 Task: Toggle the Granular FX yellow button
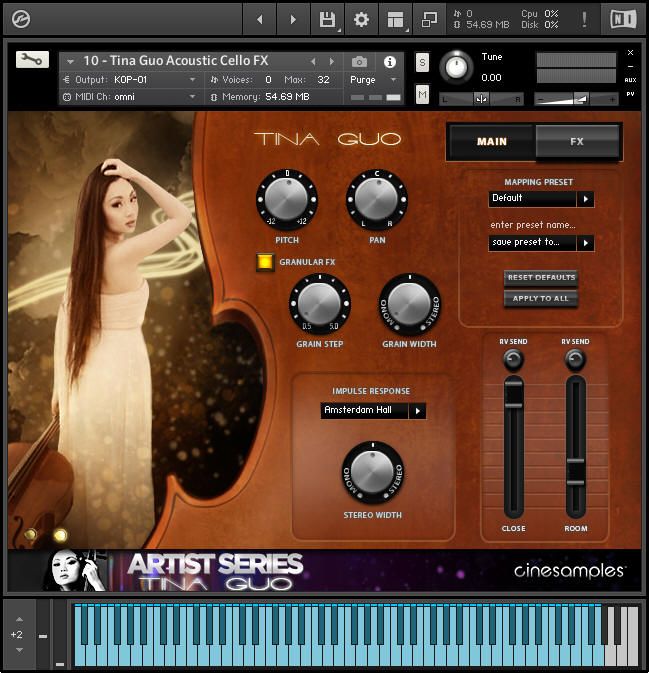[x=265, y=262]
